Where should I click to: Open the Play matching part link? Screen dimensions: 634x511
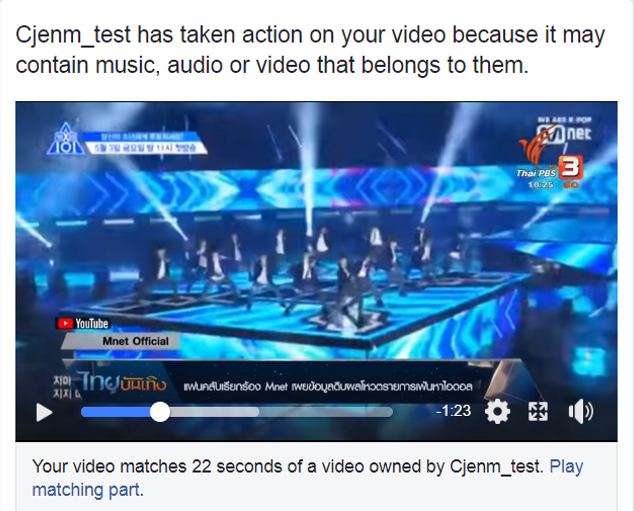pos(307,478)
